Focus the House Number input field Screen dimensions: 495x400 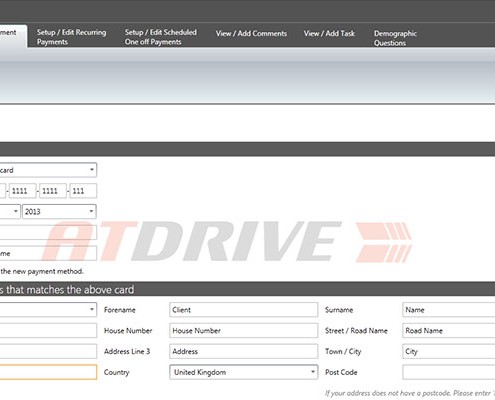point(243,331)
